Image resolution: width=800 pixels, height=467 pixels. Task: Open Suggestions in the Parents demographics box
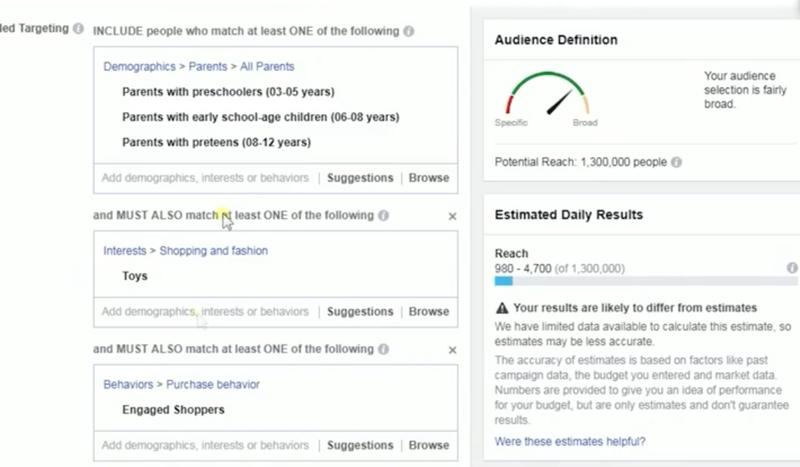point(360,178)
